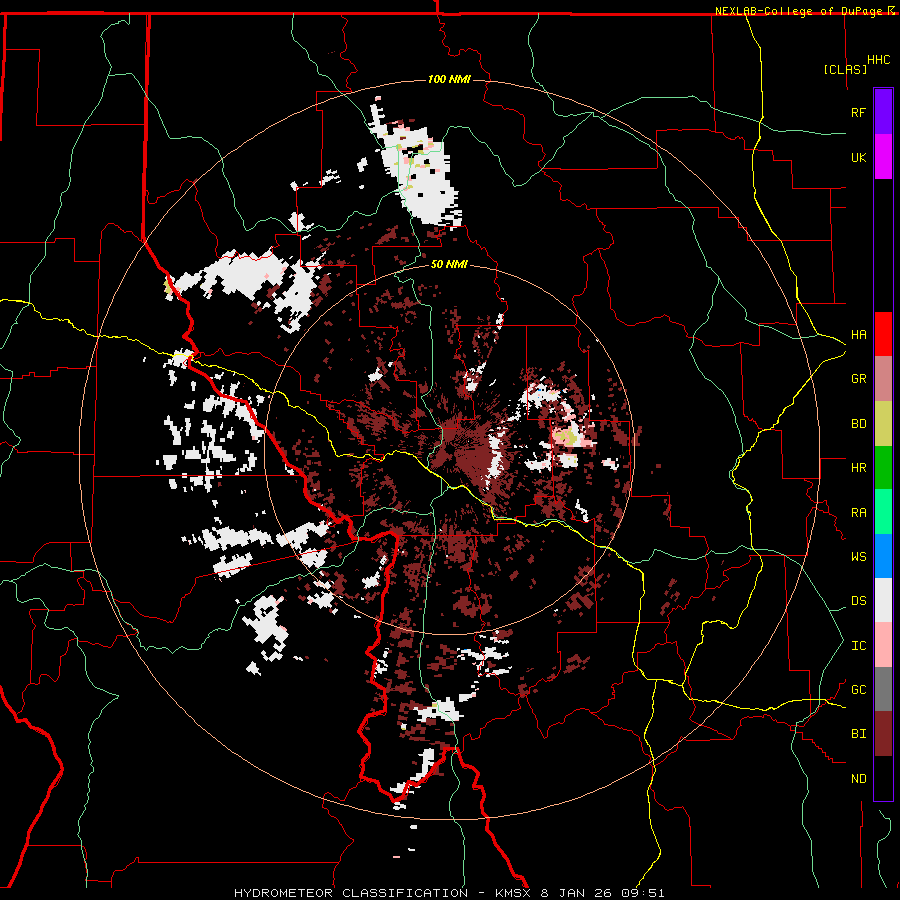Click the RF purple legend swatch
Viewport: 900px width, 900px height.
click(x=883, y=112)
